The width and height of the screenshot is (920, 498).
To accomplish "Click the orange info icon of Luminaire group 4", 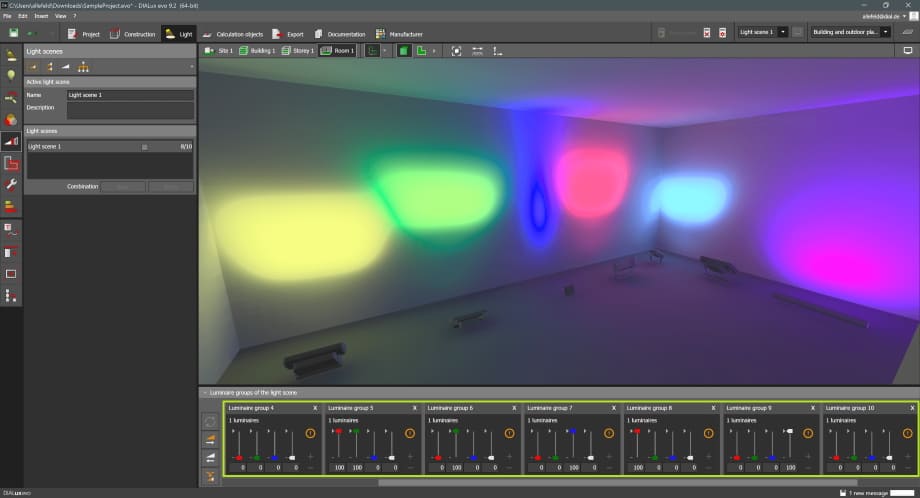I will tap(310, 433).
